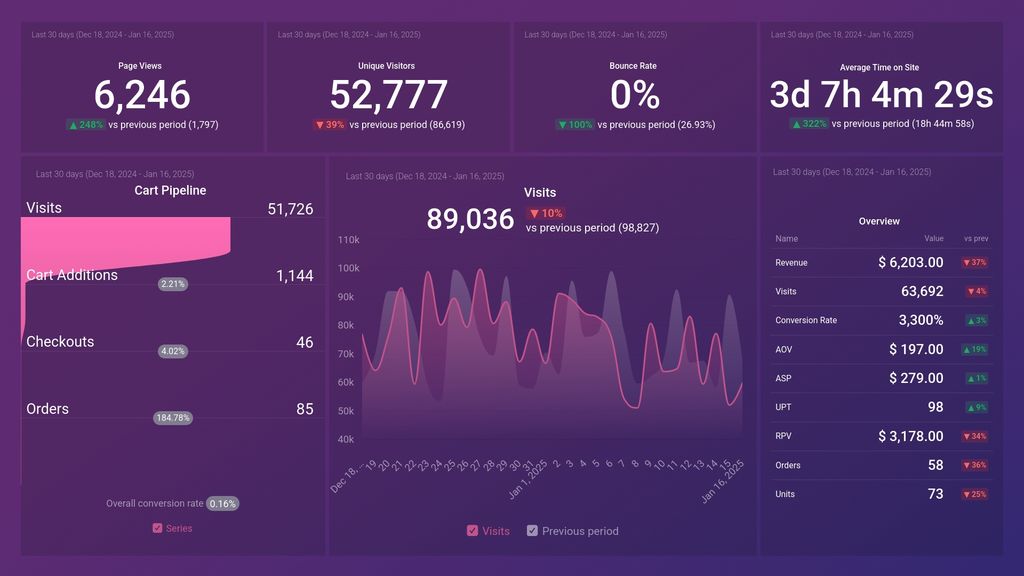
Task: Click the Average Time on Site 322% badge
Action: 808,123
